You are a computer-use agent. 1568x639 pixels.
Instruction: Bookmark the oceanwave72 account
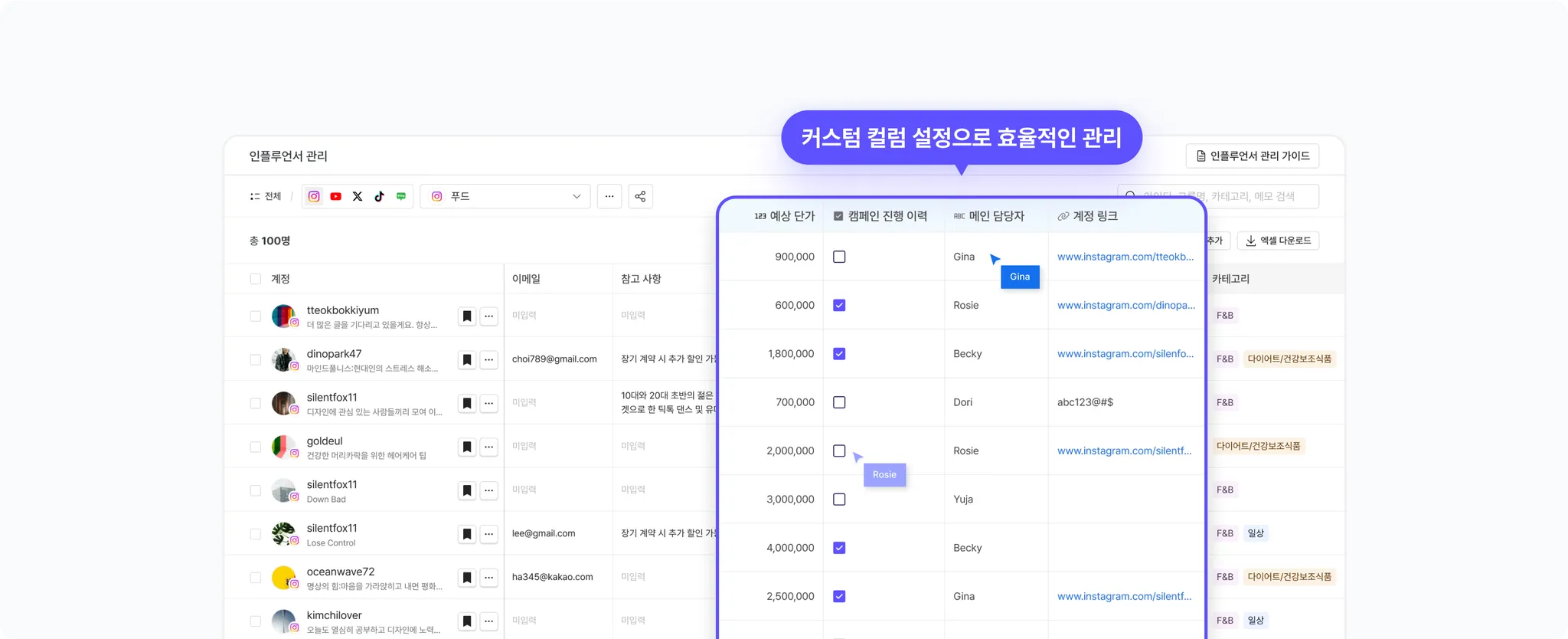click(x=467, y=578)
